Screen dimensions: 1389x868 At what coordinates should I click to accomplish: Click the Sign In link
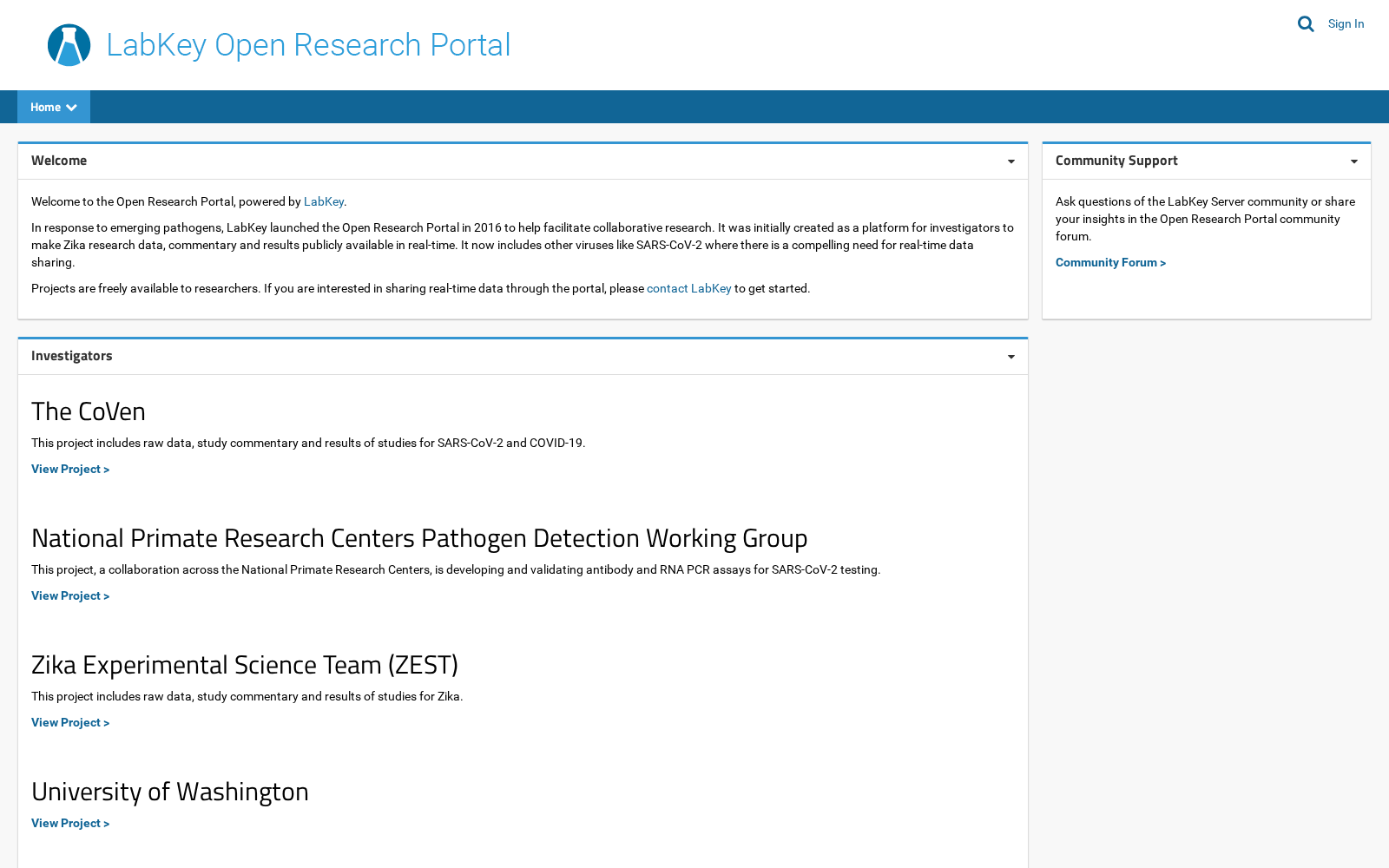pyautogui.click(x=1346, y=24)
